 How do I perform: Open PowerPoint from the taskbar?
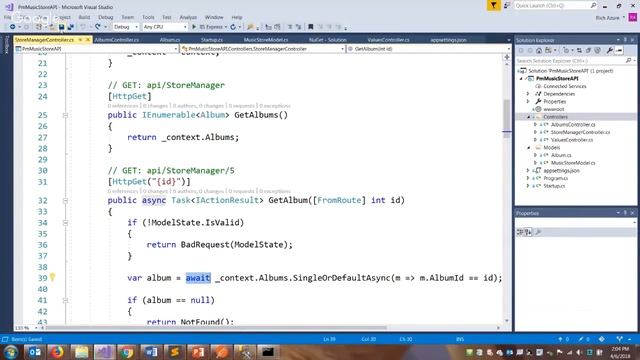(198, 352)
